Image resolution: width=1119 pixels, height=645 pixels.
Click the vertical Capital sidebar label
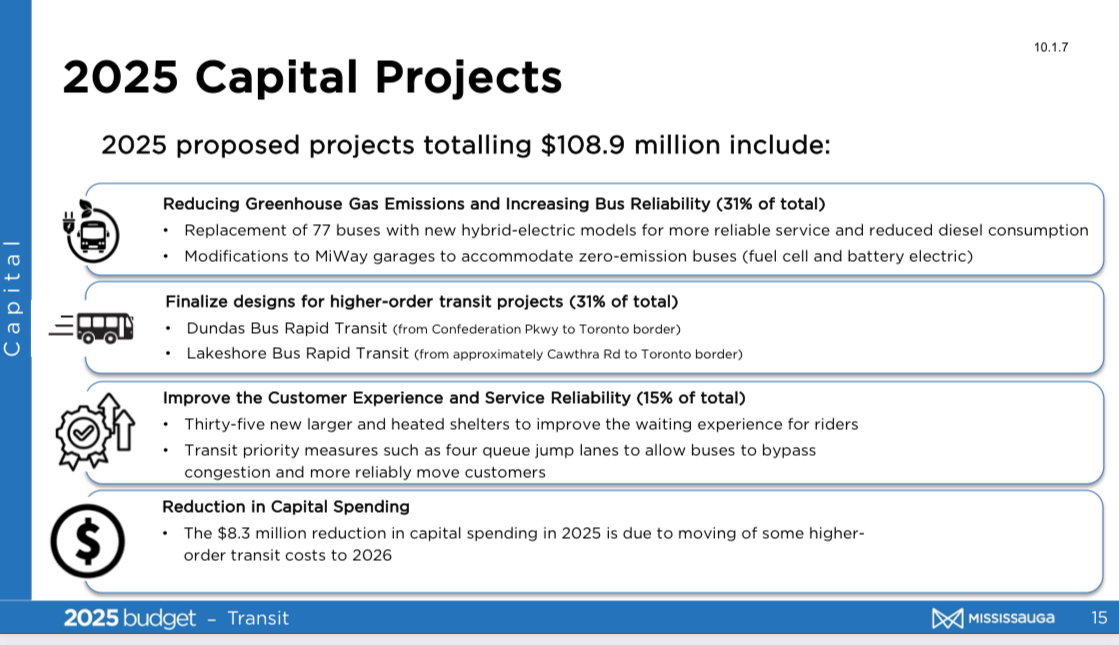tap(13, 297)
